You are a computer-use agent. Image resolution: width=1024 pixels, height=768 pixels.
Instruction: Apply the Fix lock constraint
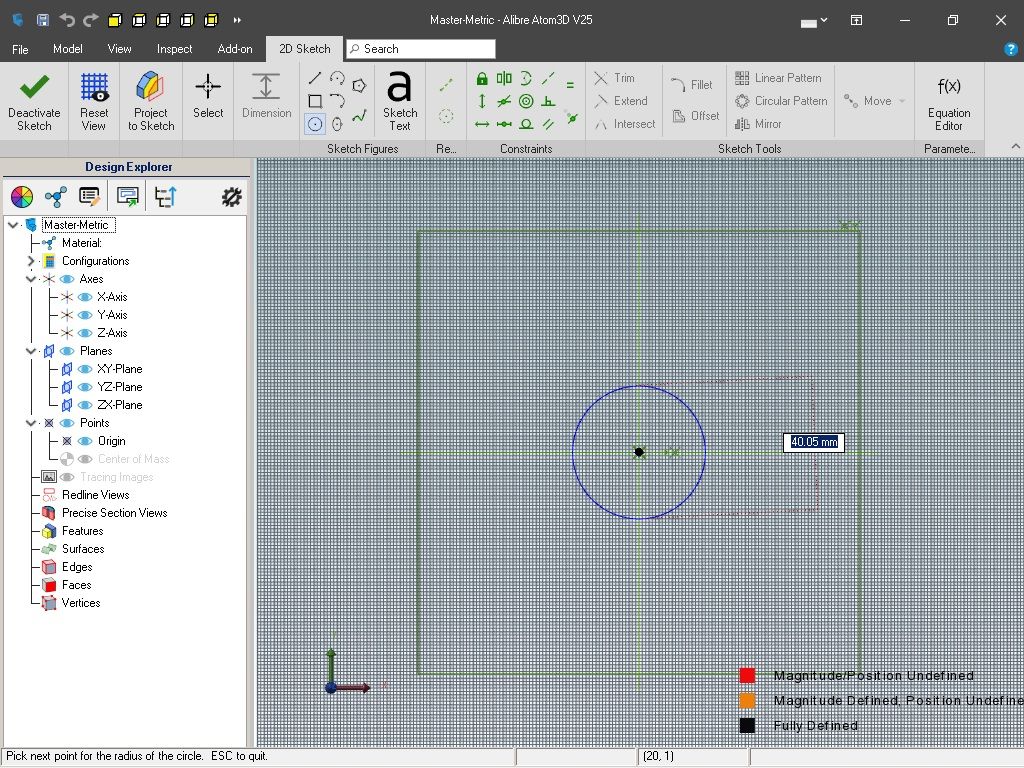482,79
